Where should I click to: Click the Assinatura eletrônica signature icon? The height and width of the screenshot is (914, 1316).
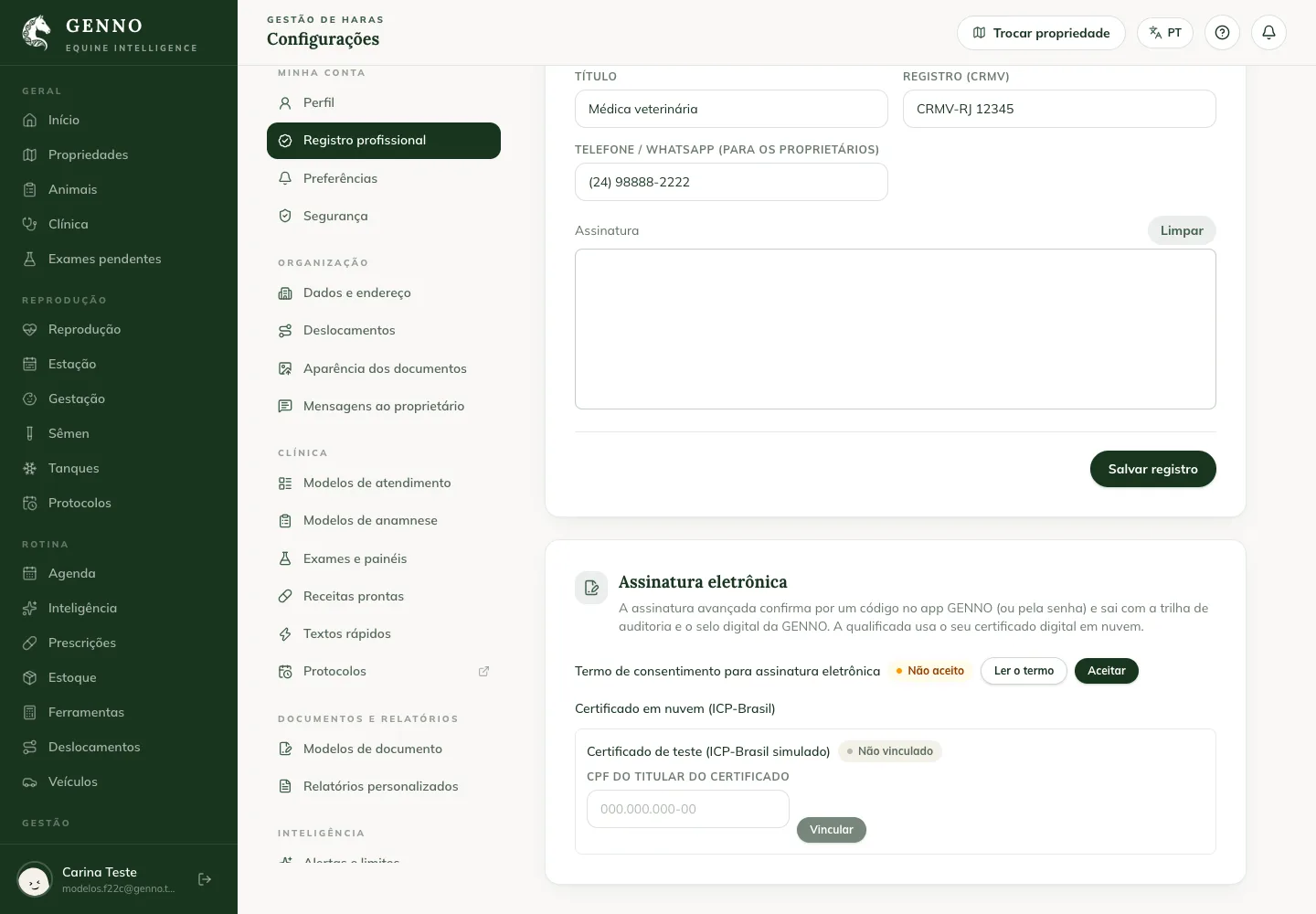591,588
